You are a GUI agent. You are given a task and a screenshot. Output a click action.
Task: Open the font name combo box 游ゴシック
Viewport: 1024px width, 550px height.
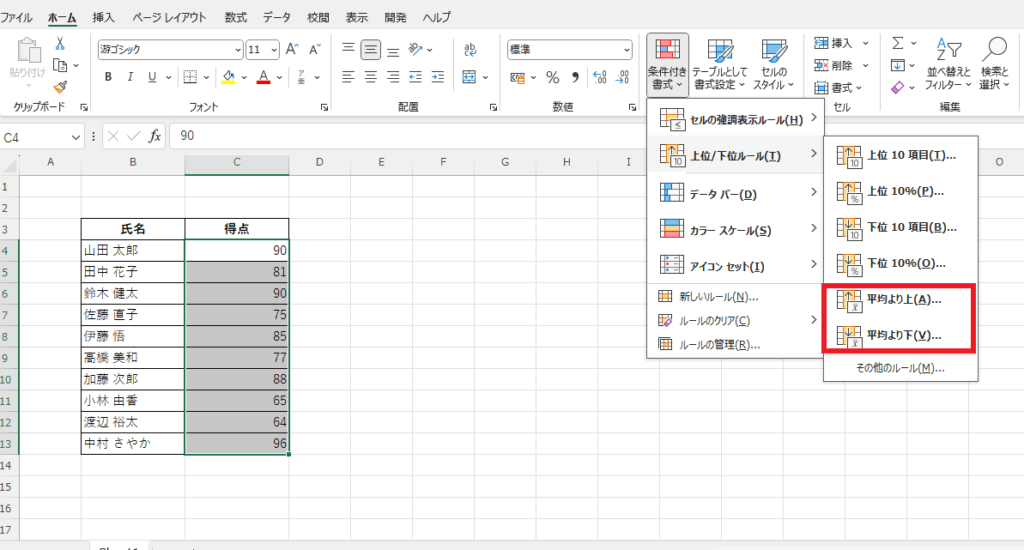[x=170, y=50]
